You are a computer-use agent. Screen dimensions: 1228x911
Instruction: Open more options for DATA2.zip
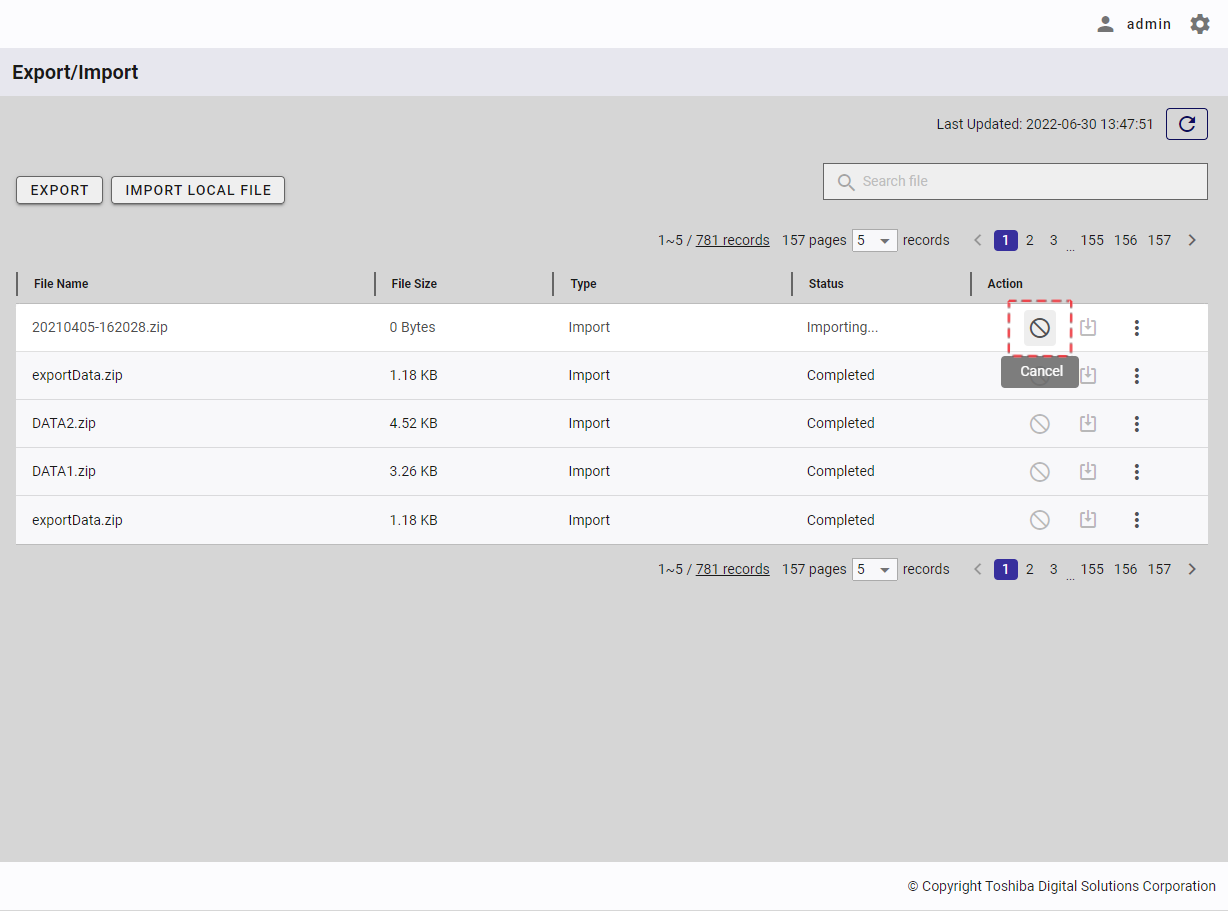click(1136, 424)
